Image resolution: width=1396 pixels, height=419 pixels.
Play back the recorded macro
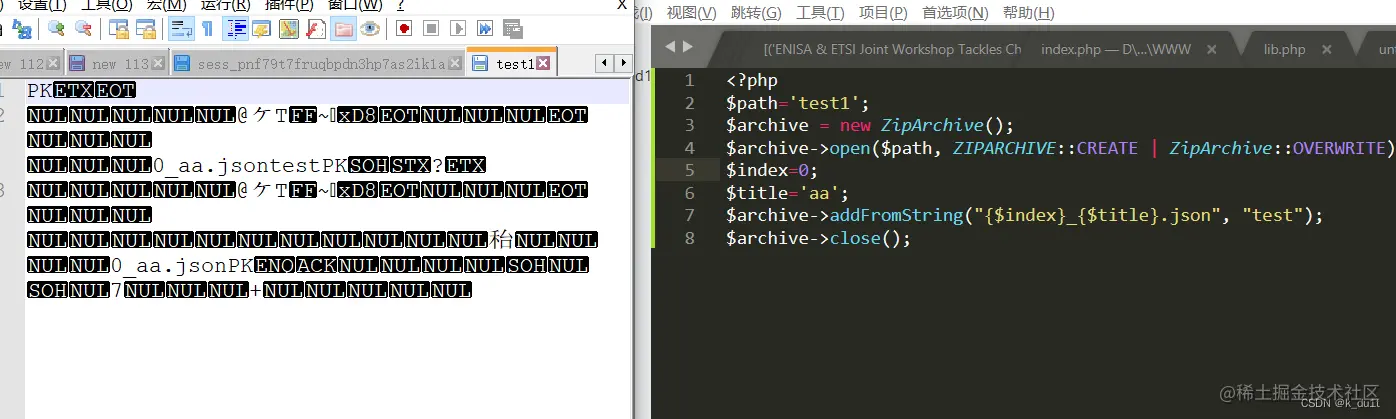coord(458,28)
